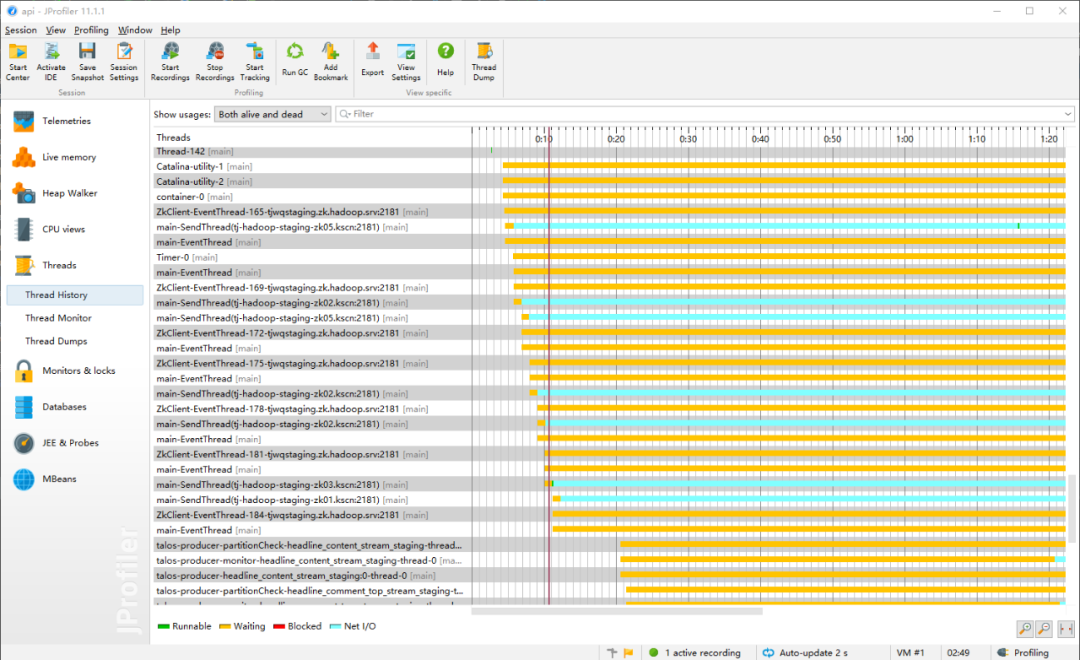Click Activate IDE toolbar icon
1080x660 pixels.
coord(51,61)
